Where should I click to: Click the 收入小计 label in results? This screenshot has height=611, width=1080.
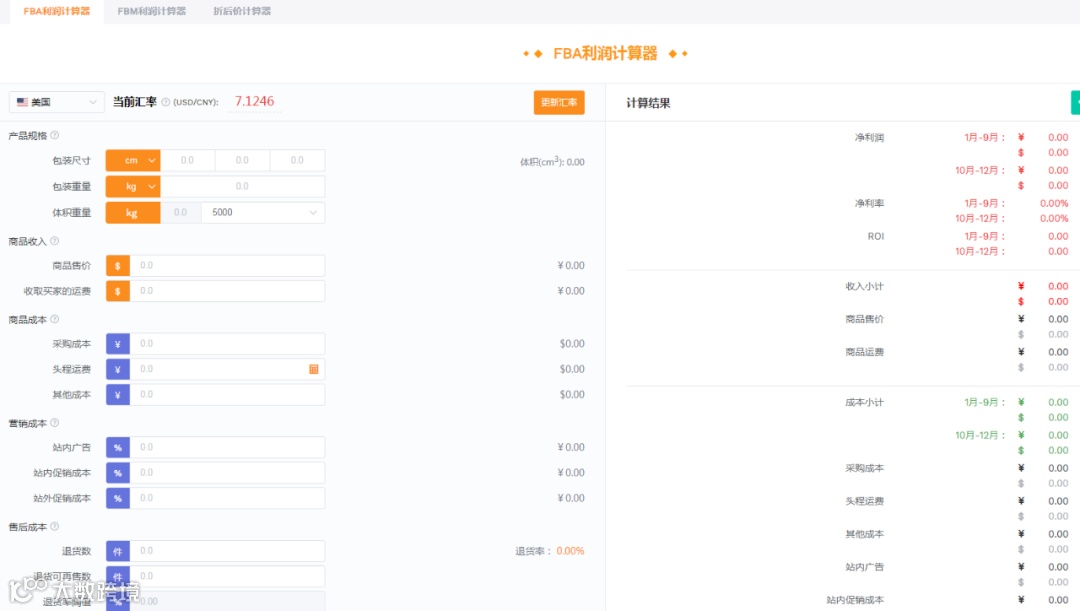point(864,286)
